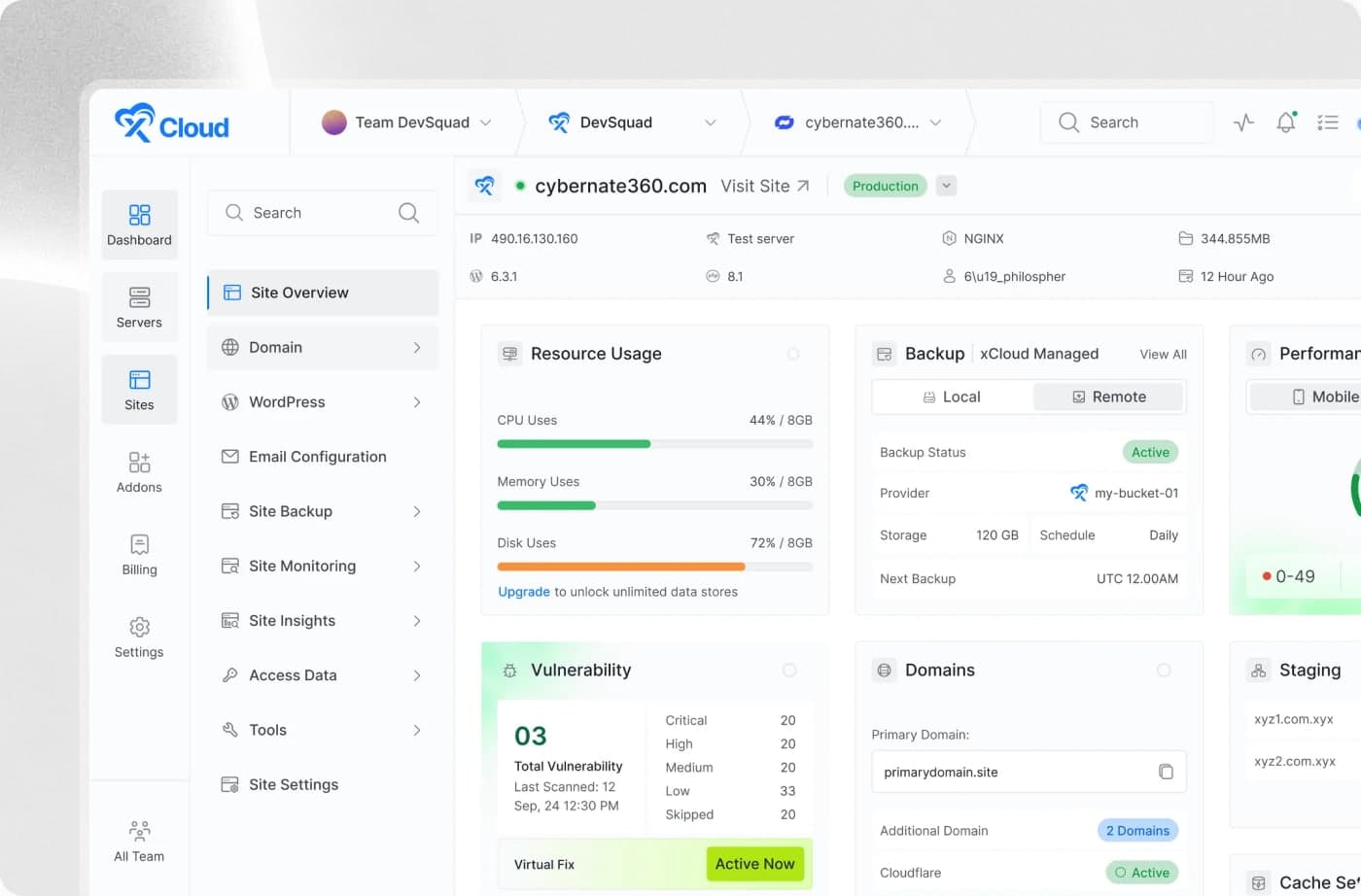This screenshot has width=1361, height=896.
Task: Click the CPU Uses progress bar
Action: pos(655,444)
